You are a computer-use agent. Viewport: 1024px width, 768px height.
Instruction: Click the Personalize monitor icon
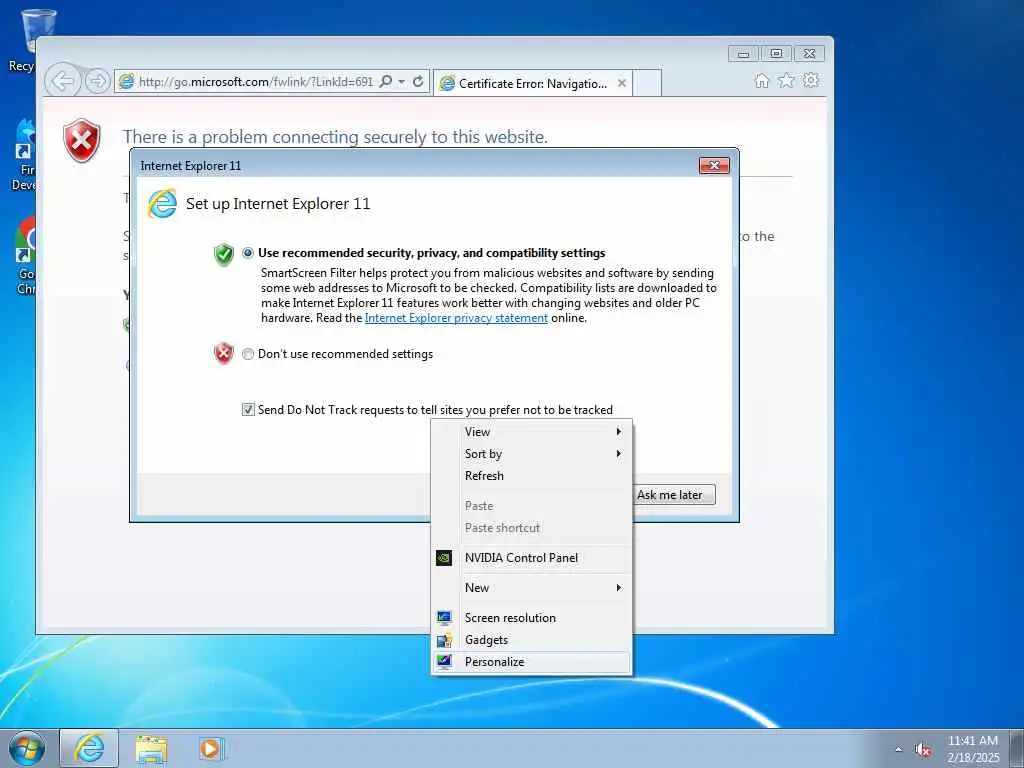click(444, 662)
